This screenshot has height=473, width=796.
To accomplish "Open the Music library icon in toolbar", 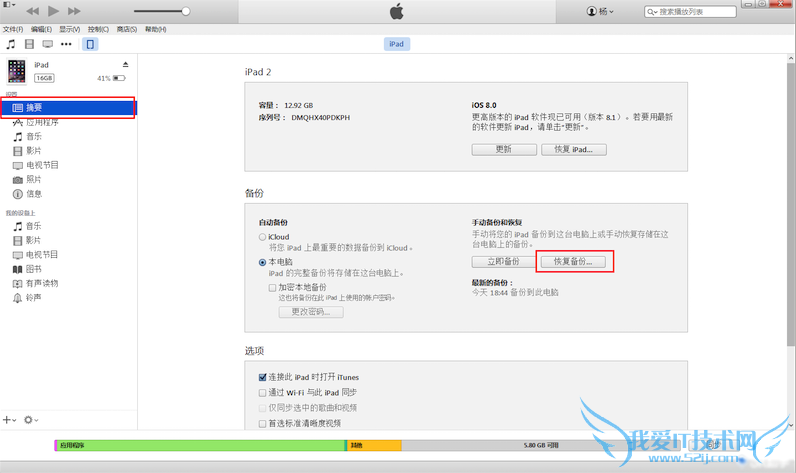I will [x=11, y=44].
